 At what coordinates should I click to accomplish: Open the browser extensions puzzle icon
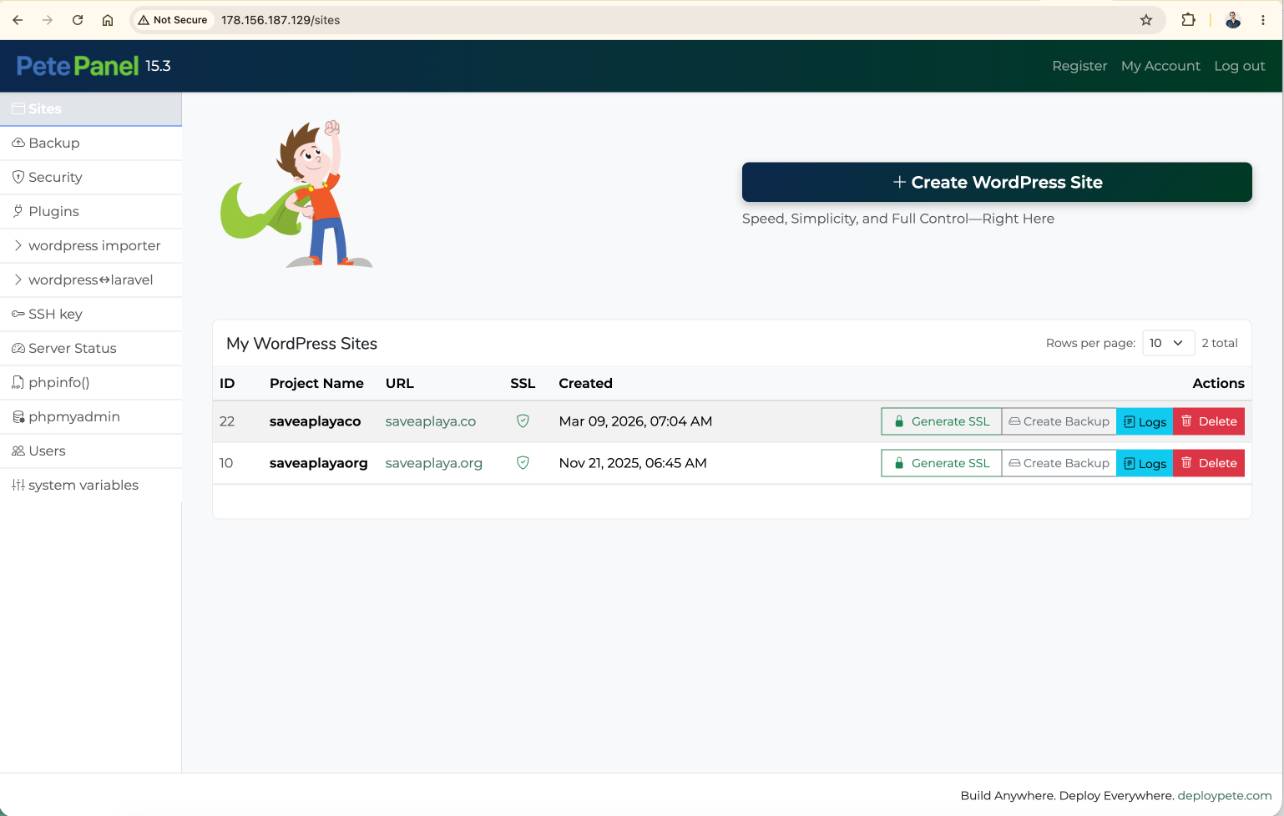click(x=1188, y=20)
